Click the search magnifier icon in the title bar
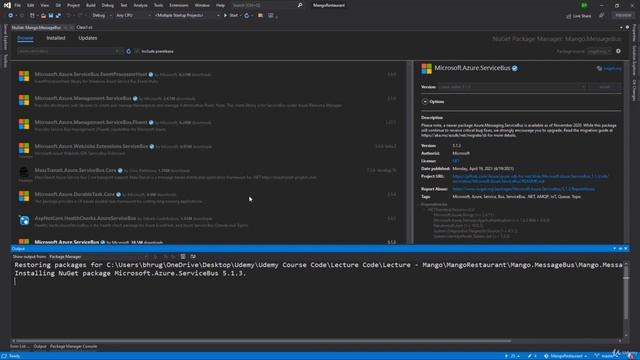 [x=300, y=5]
